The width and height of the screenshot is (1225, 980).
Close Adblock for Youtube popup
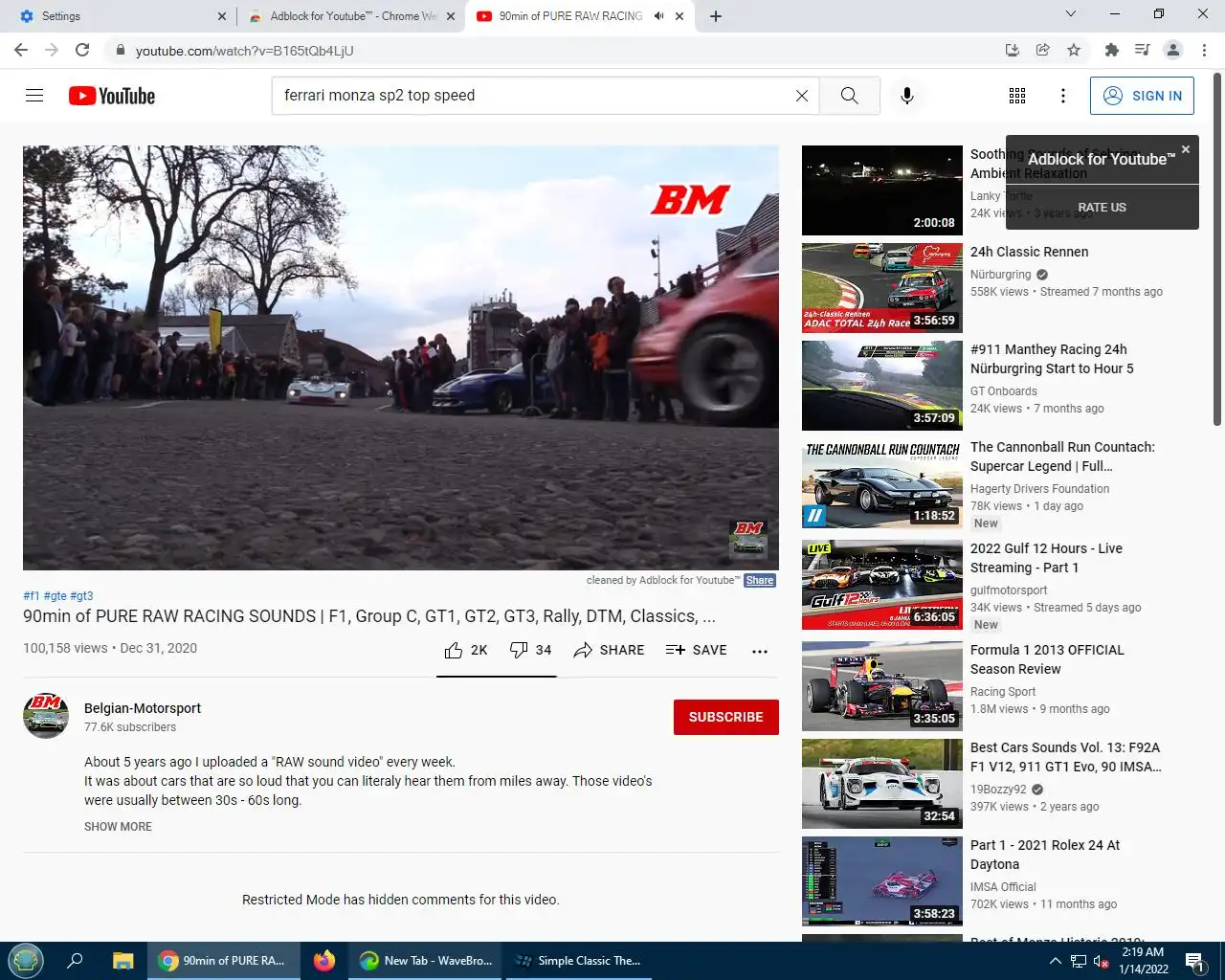coord(1186,149)
